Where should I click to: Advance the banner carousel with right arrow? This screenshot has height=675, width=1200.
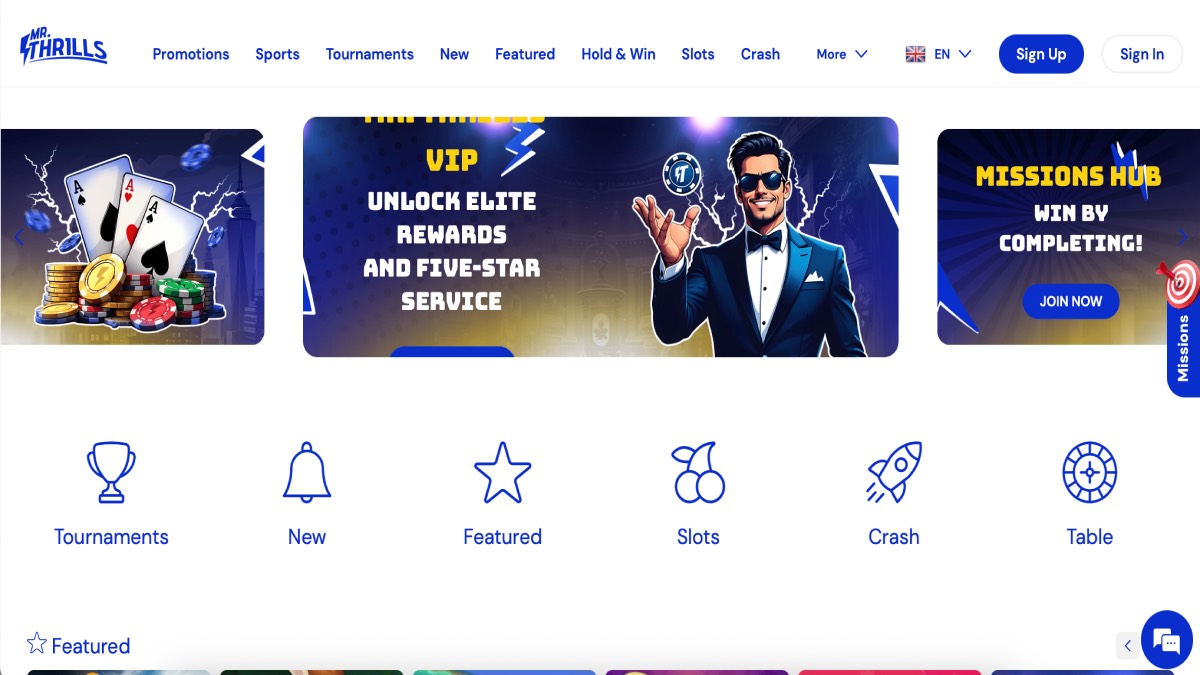click(1184, 237)
